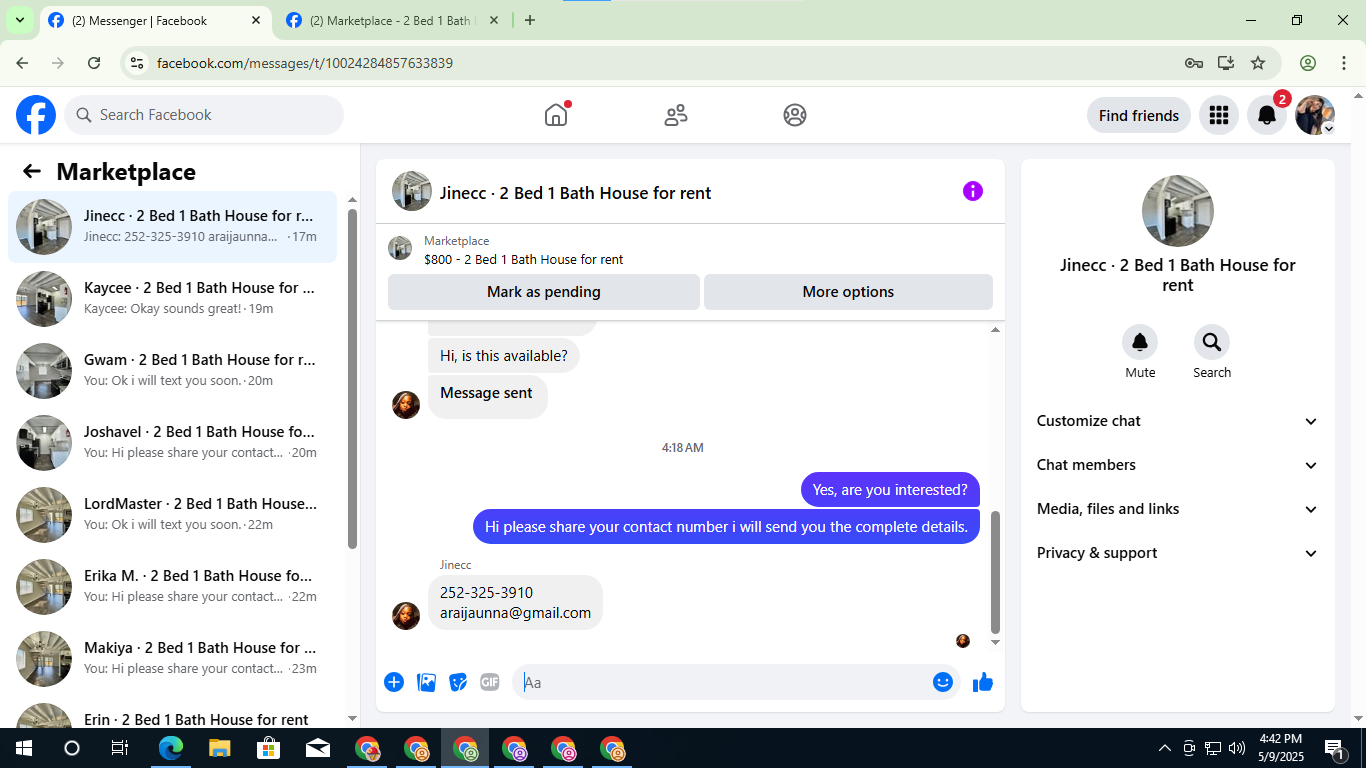The image size is (1366, 768).
Task: Open conversation information icon
Action: coord(973,191)
